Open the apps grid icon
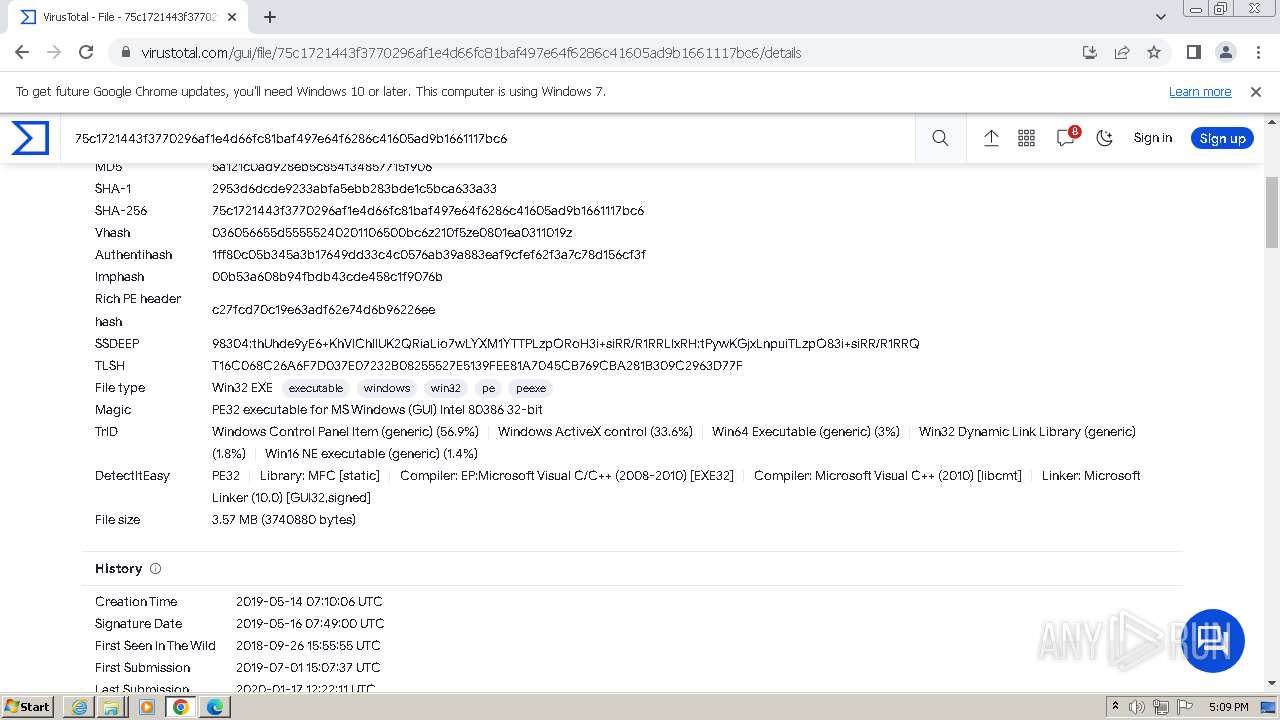The image size is (1280, 720). [x=1026, y=138]
